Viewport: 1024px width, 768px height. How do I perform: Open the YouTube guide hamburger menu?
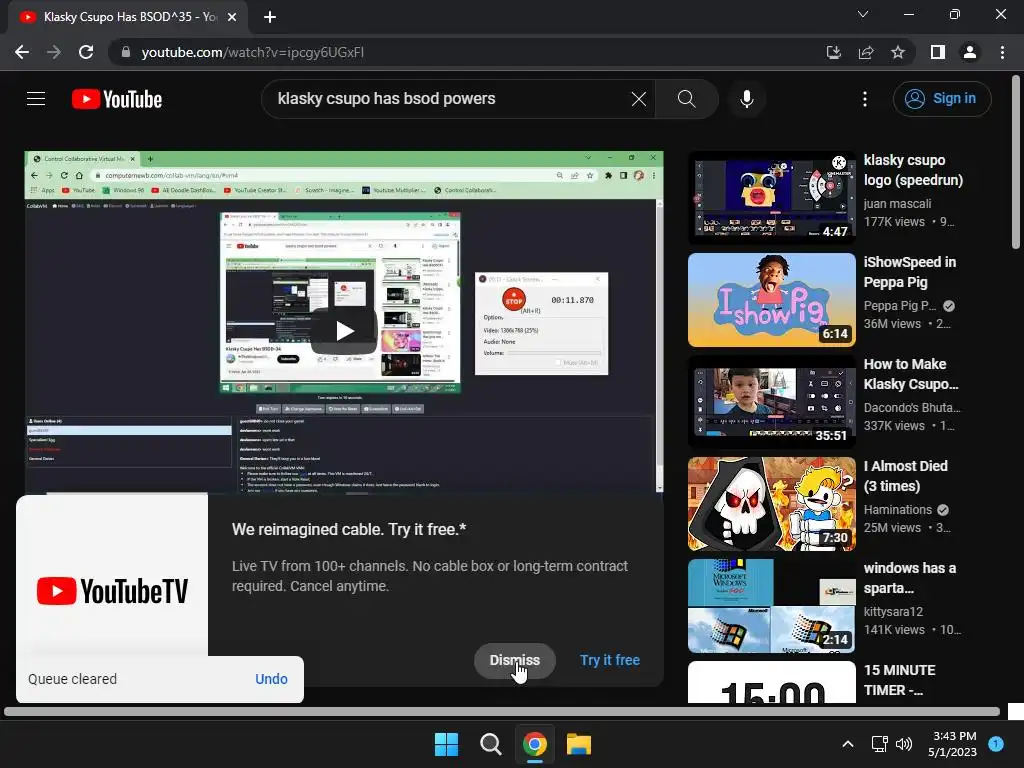tap(36, 99)
